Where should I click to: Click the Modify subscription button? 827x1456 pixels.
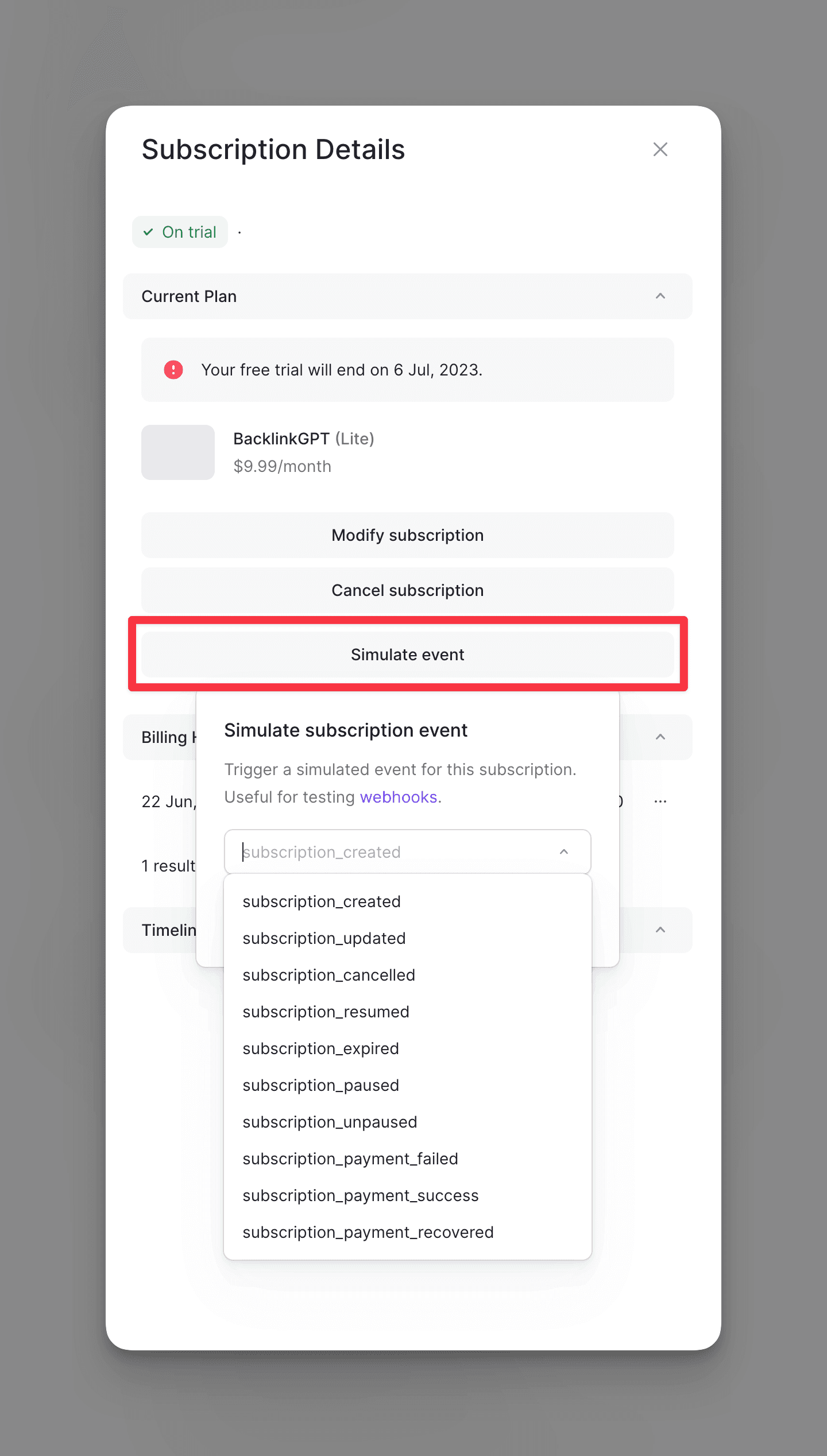pyautogui.click(x=407, y=535)
